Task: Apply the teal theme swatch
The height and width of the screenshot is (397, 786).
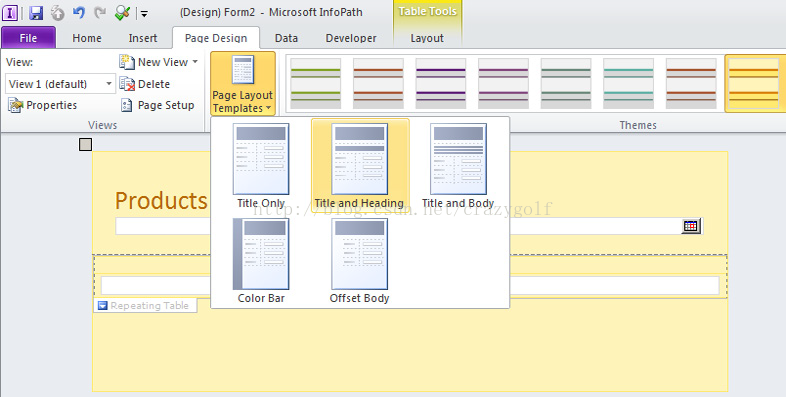Action: coord(628,84)
